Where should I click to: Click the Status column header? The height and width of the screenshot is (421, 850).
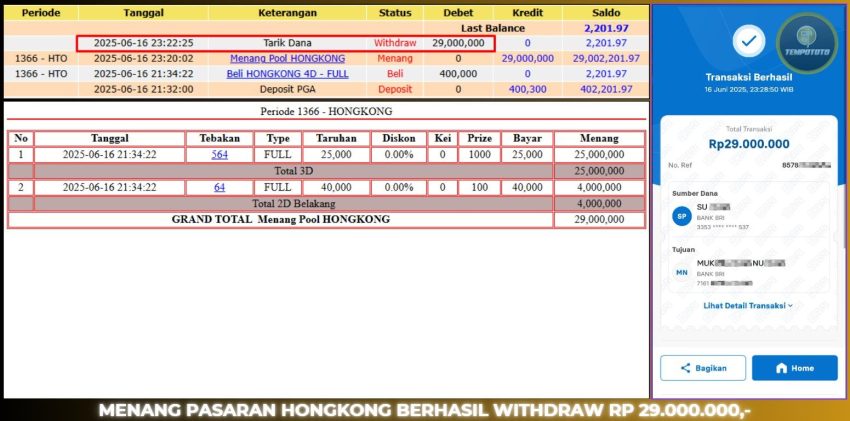pos(395,13)
